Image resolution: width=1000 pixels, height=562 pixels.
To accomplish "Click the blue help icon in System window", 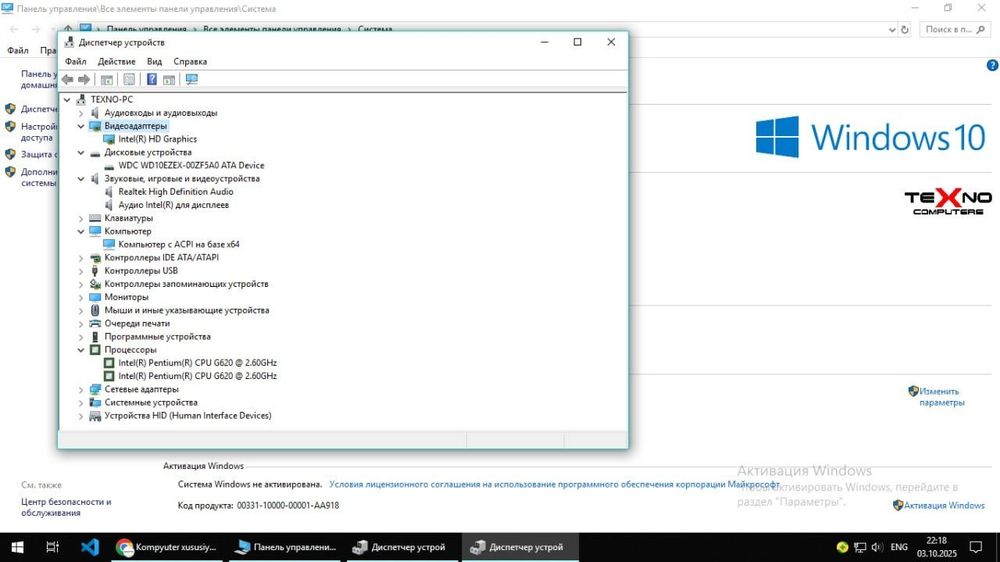I will tap(992, 65).
